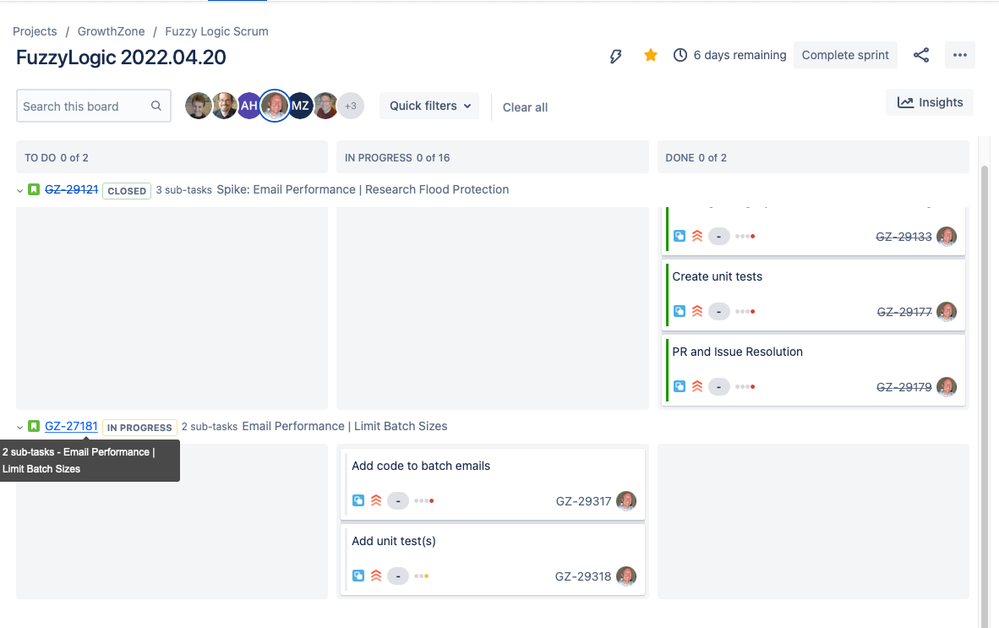Open the Add code to batch emails card
The image size is (999, 628).
[492, 484]
